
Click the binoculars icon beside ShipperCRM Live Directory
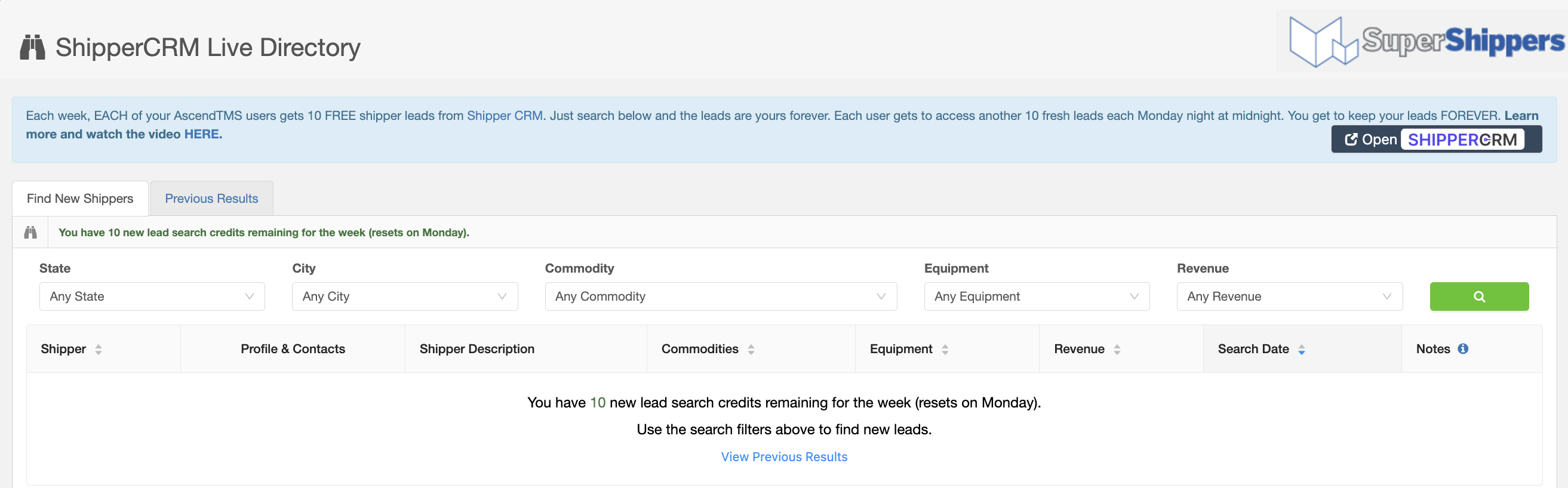32,48
